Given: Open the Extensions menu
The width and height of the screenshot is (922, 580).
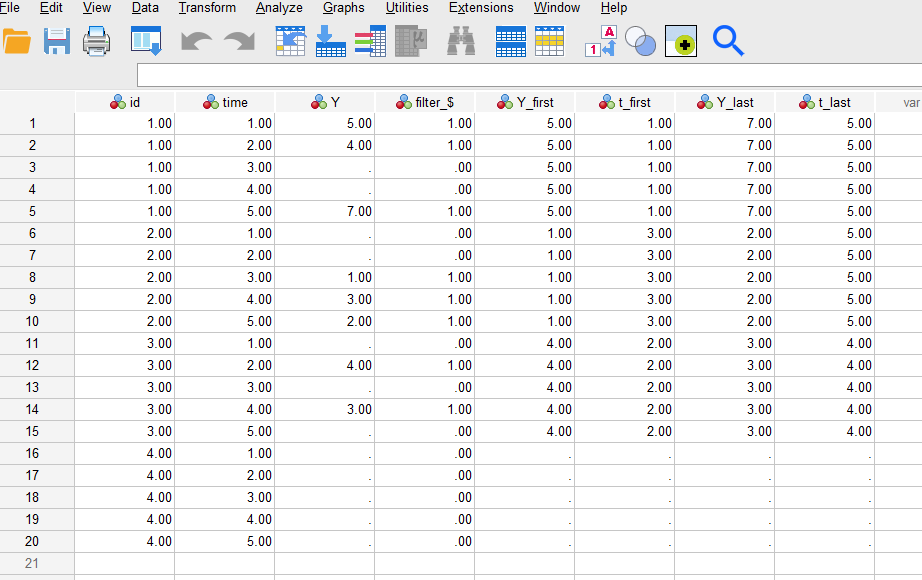Looking at the screenshot, I should [481, 8].
